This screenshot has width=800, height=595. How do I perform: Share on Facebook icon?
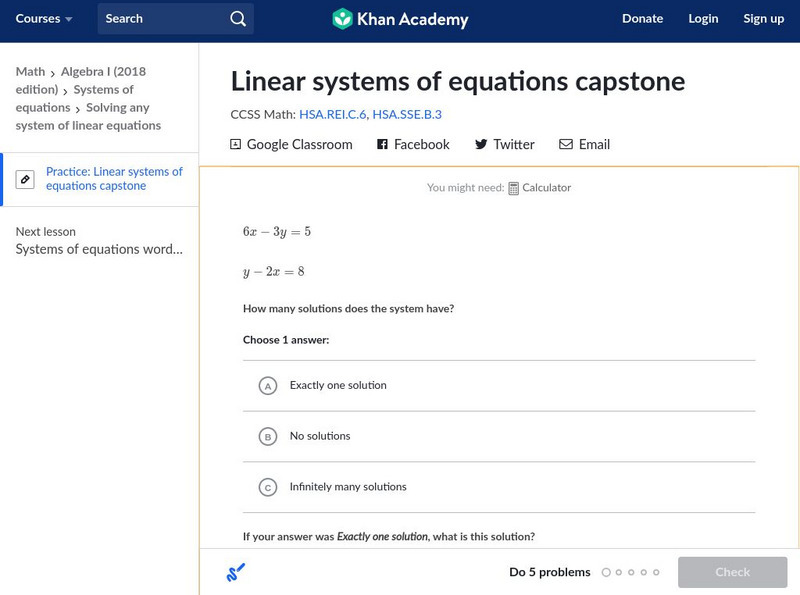(x=382, y=145)
